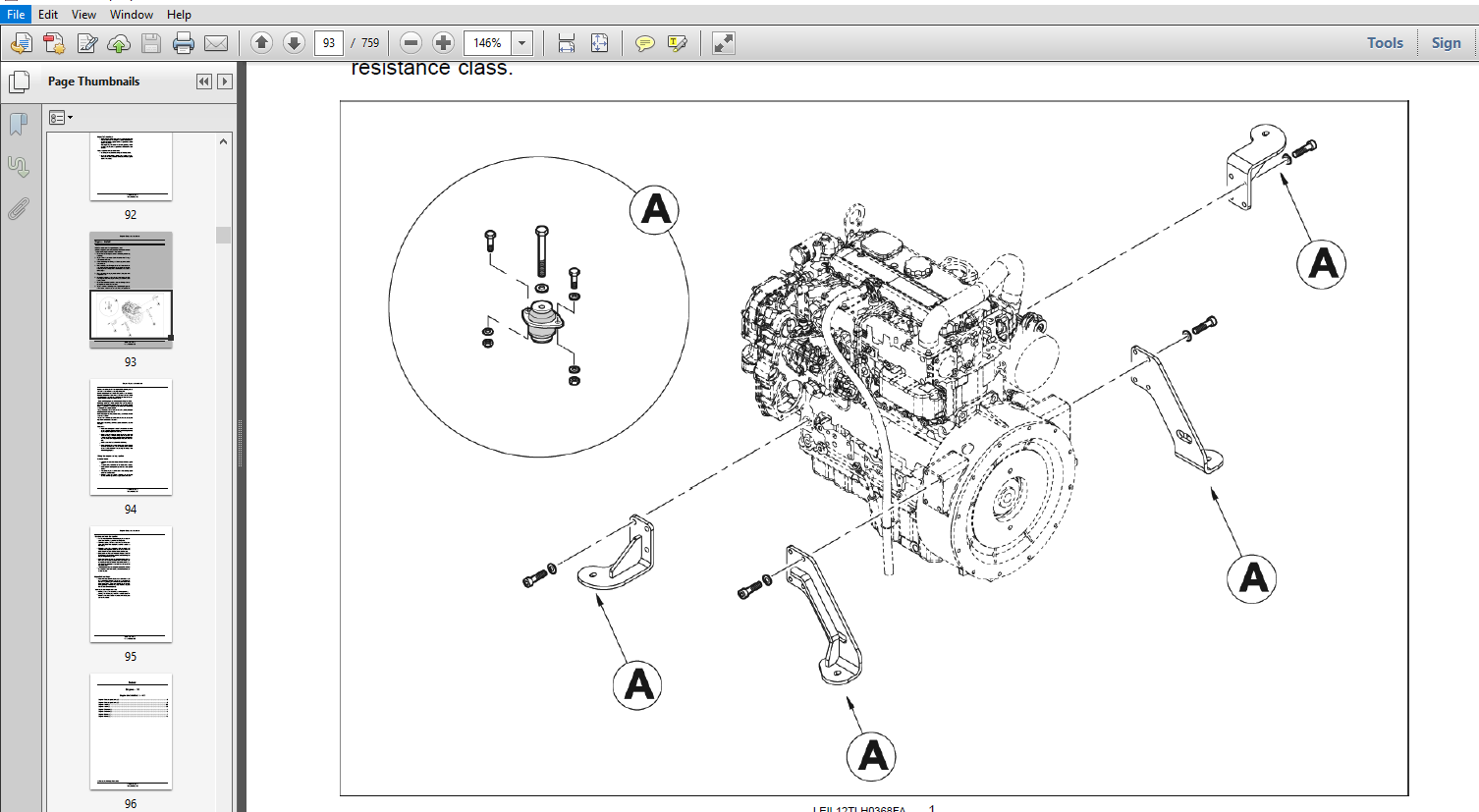Click the thumbnail scrollbar up arrow
Screen dimensions: 1479x812
tap(224, 141)
